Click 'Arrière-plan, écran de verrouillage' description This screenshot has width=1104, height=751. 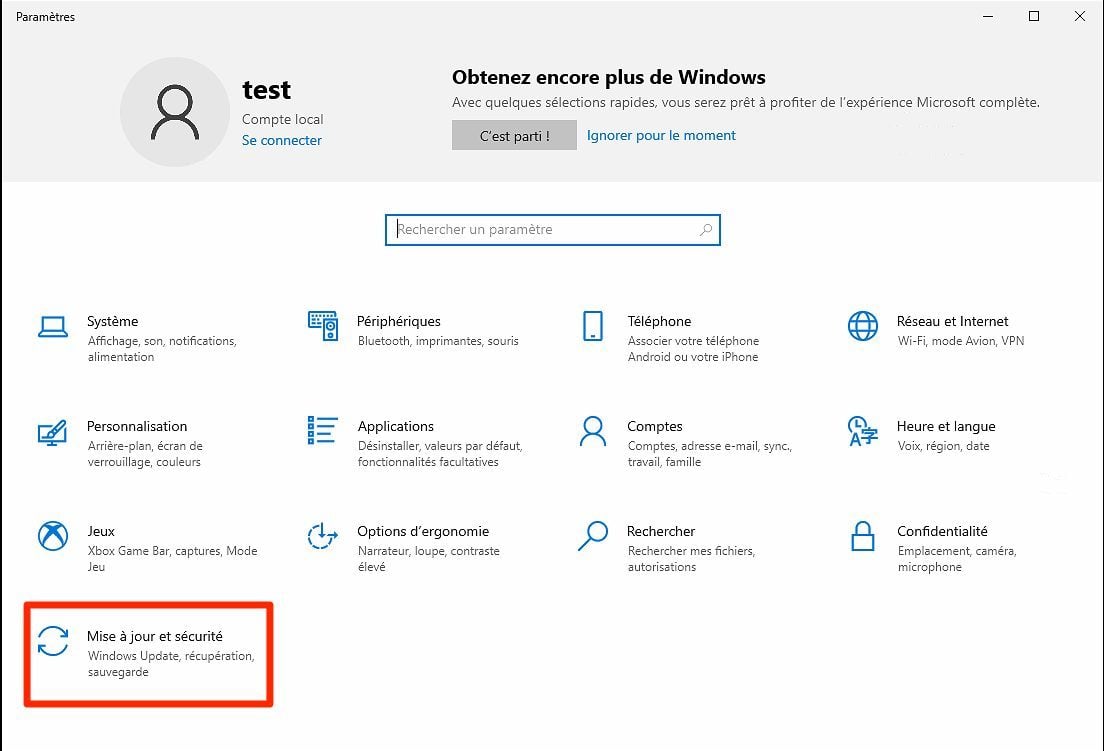point(145,454)
